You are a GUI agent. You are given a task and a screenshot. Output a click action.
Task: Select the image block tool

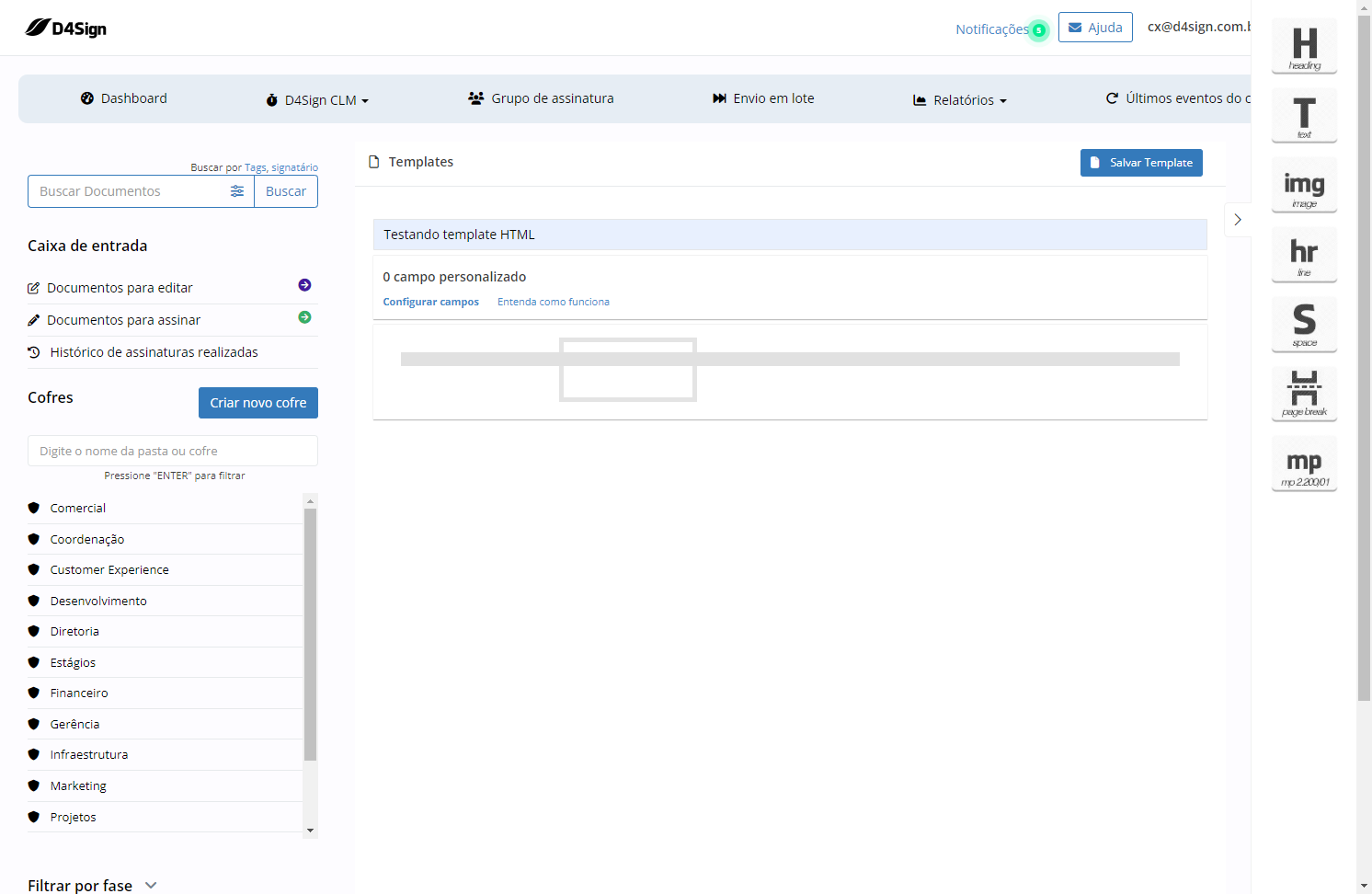point(1304,185)
